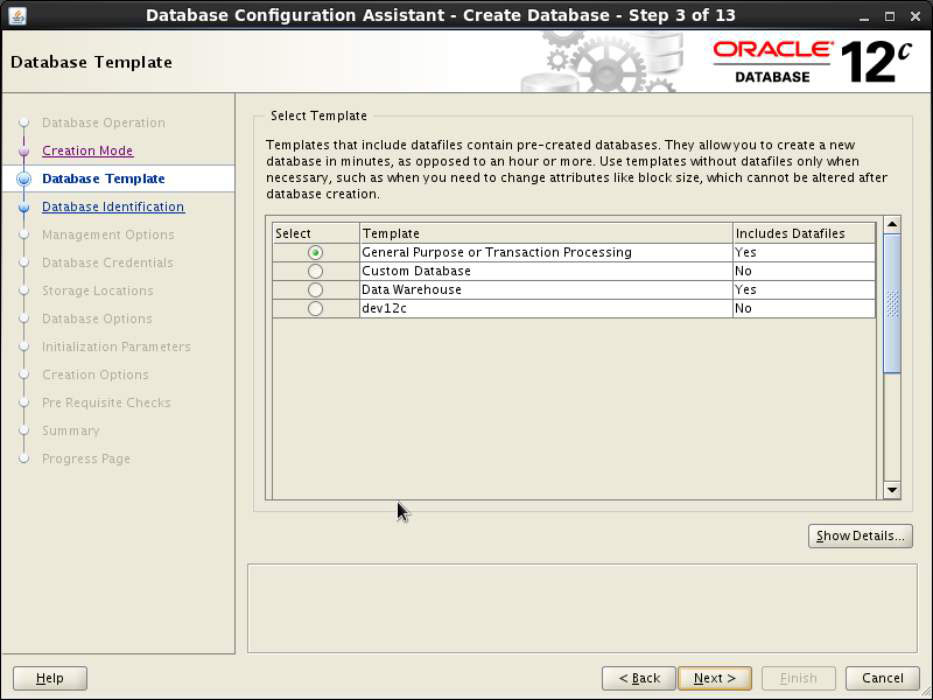Click the Java icon in title bar
This screenshot has height=700, width=933.
coord(19,15)
